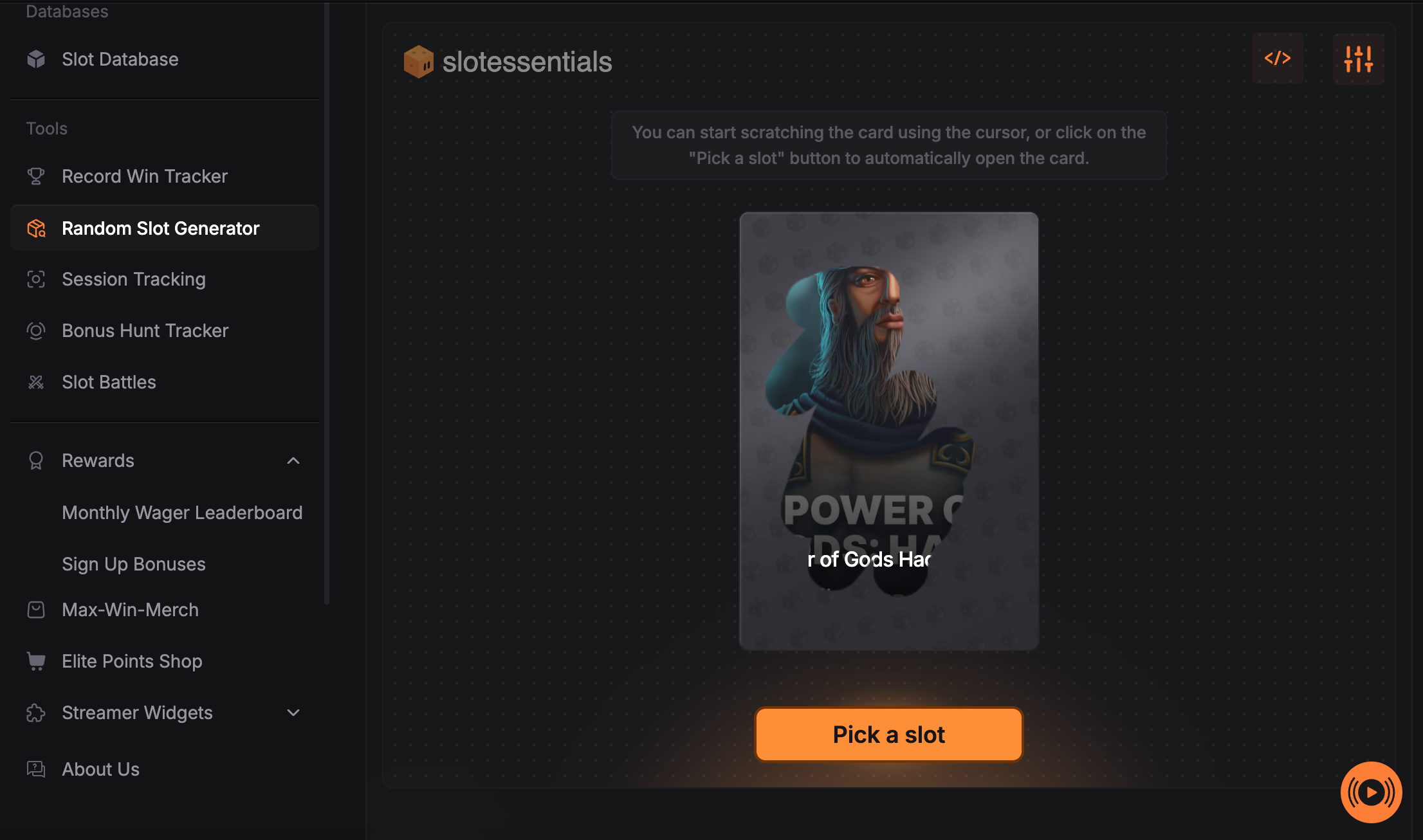Open Sign Up Bonuses page
The height and width of the screenshot is (840, 1423).
click(x=134, y=564)
